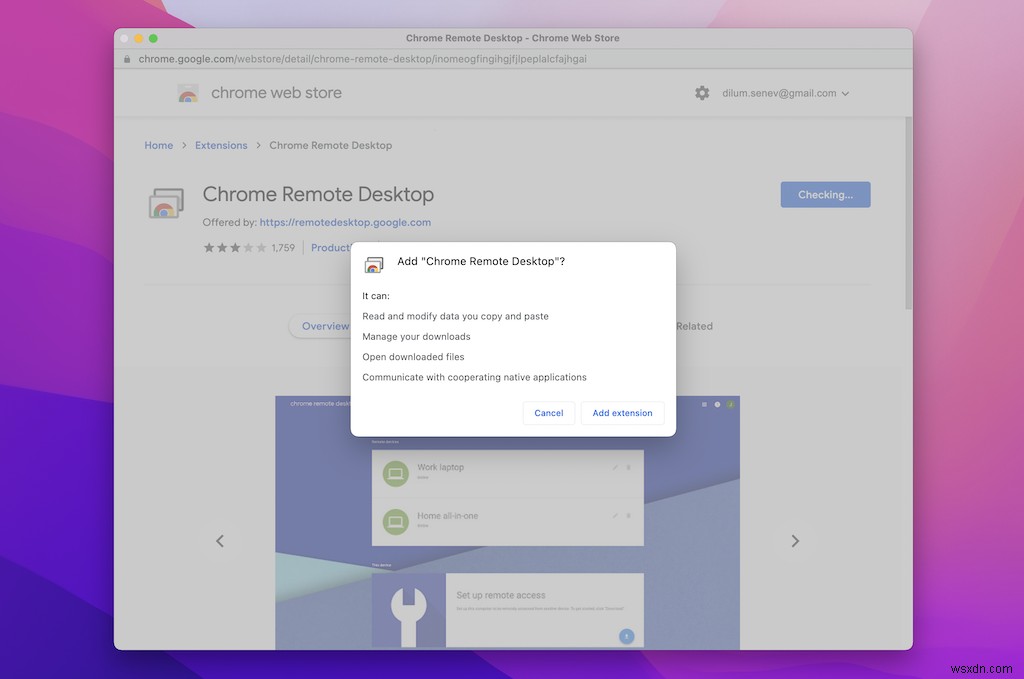Confirm by clicking Add extension
1024x679 pixels.
tap(622, 412)
